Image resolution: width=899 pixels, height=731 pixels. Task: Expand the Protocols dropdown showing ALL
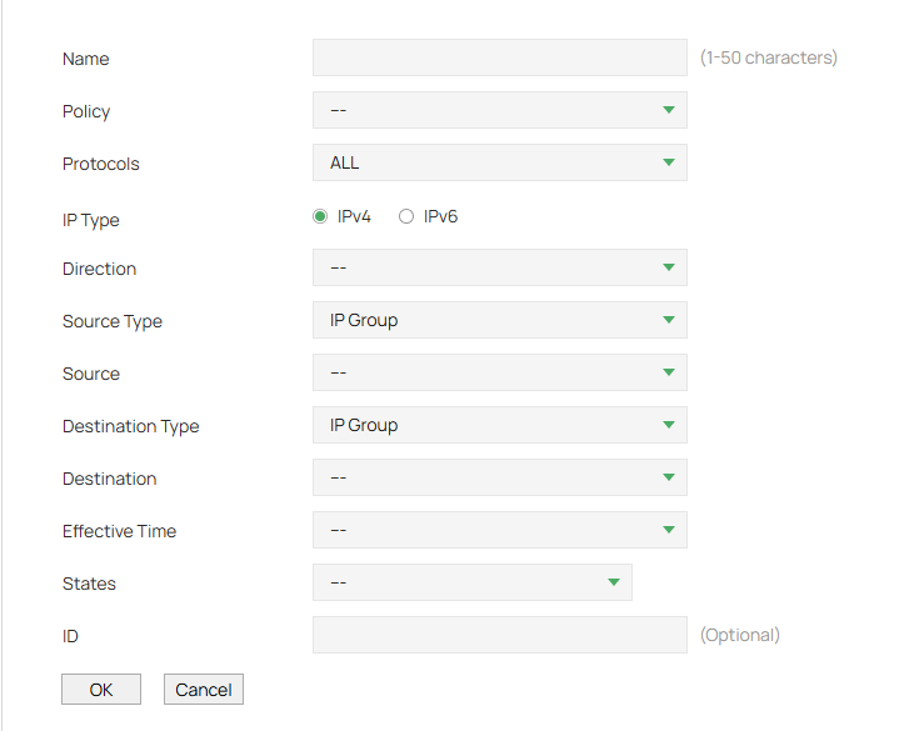pos(499,162)
